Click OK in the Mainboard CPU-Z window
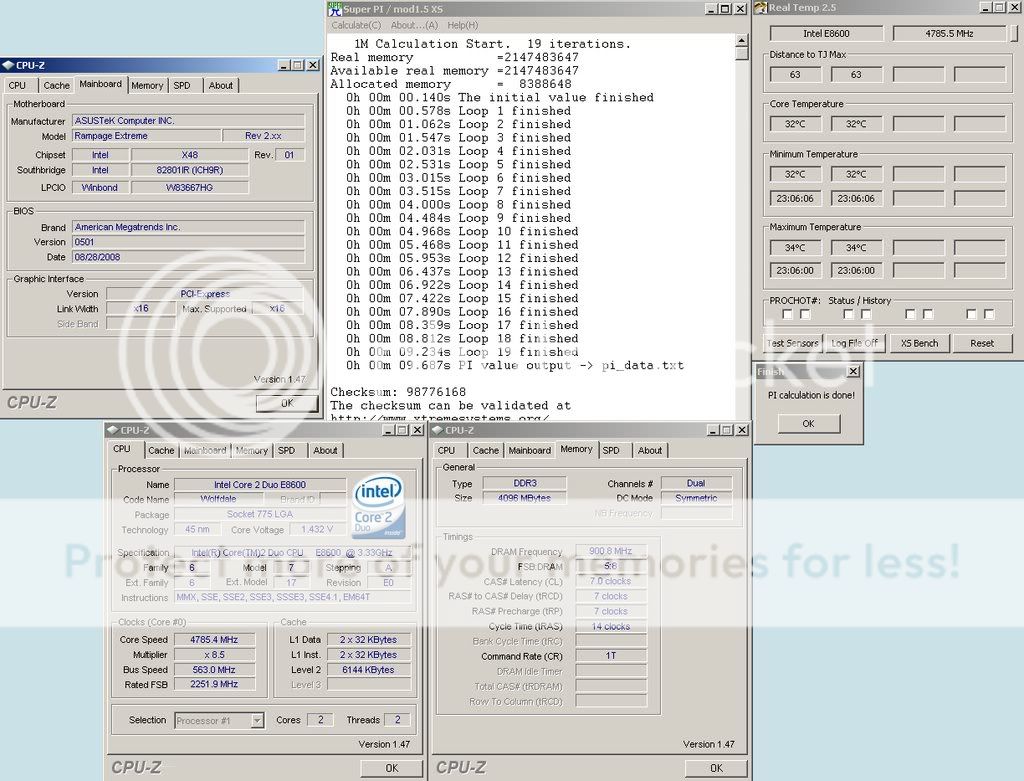 [x=287, y=404]
